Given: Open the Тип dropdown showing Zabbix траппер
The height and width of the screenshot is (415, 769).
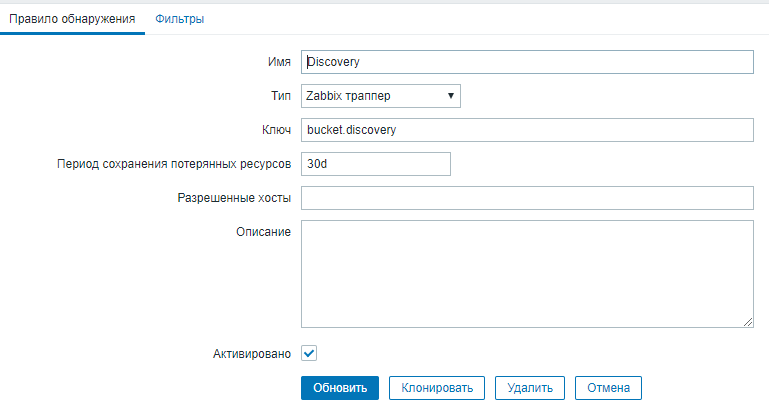Looking at the screenshot, I should [380, 96].
